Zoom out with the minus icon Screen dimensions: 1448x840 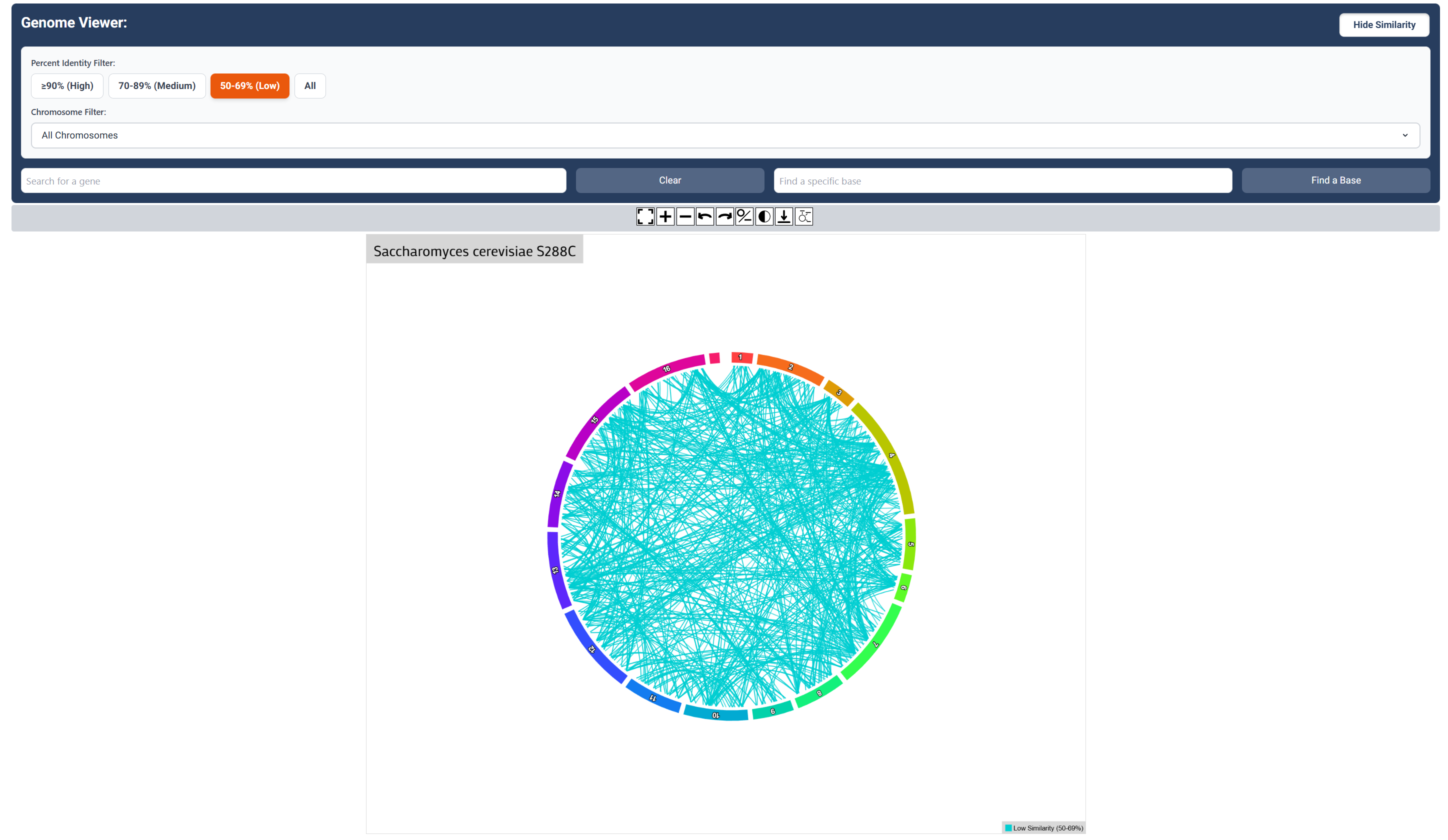coord(685,216)
